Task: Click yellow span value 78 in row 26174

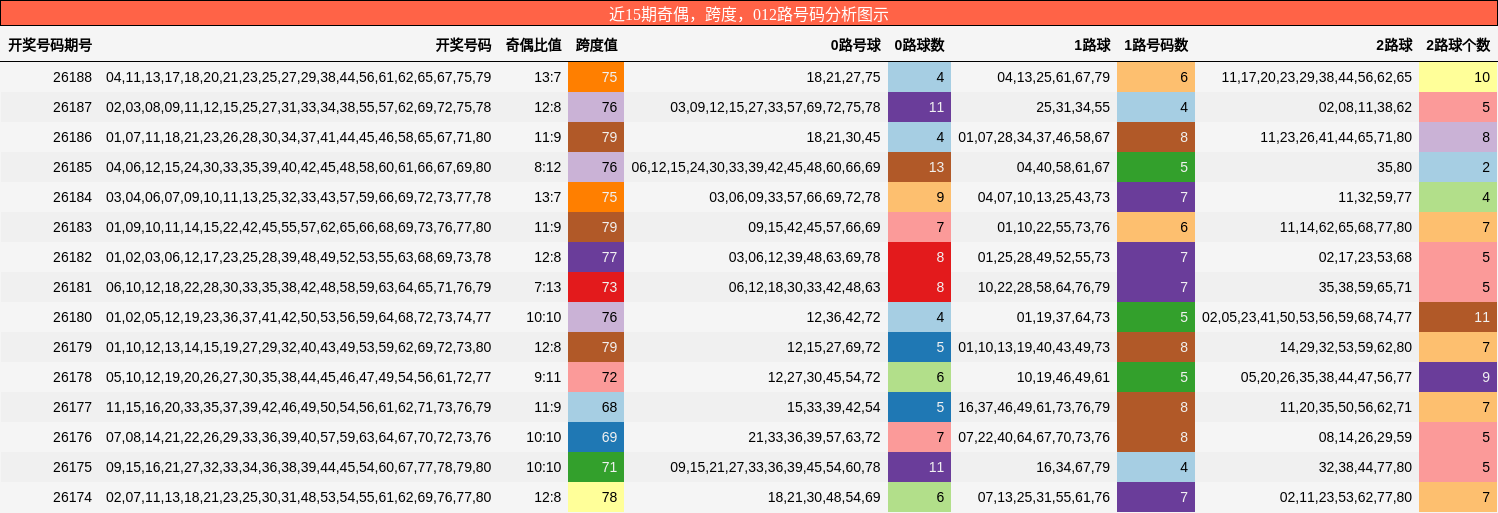Action: click(x=596, y=497)
